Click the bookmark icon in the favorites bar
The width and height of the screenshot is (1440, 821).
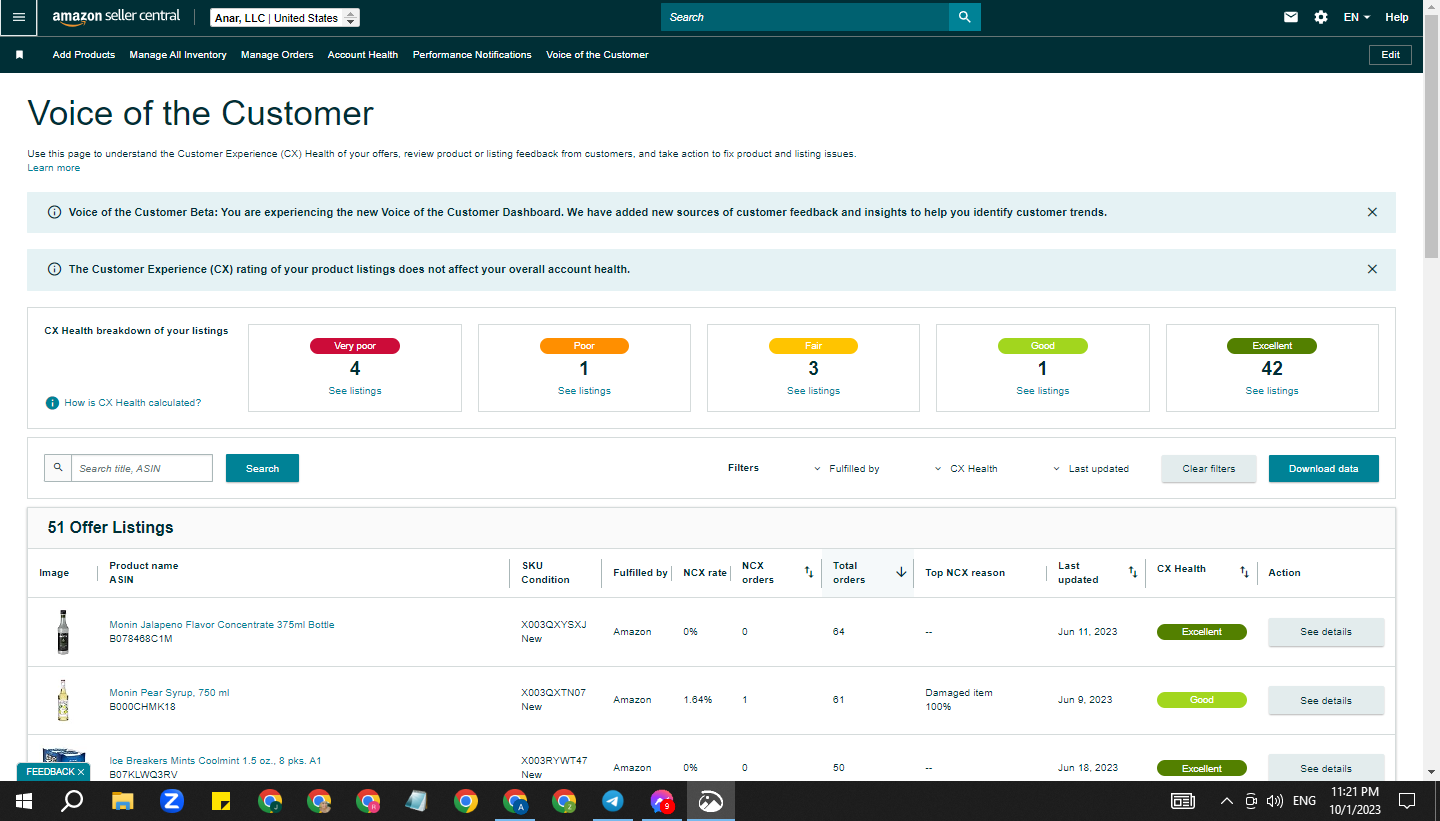[19, 55]
